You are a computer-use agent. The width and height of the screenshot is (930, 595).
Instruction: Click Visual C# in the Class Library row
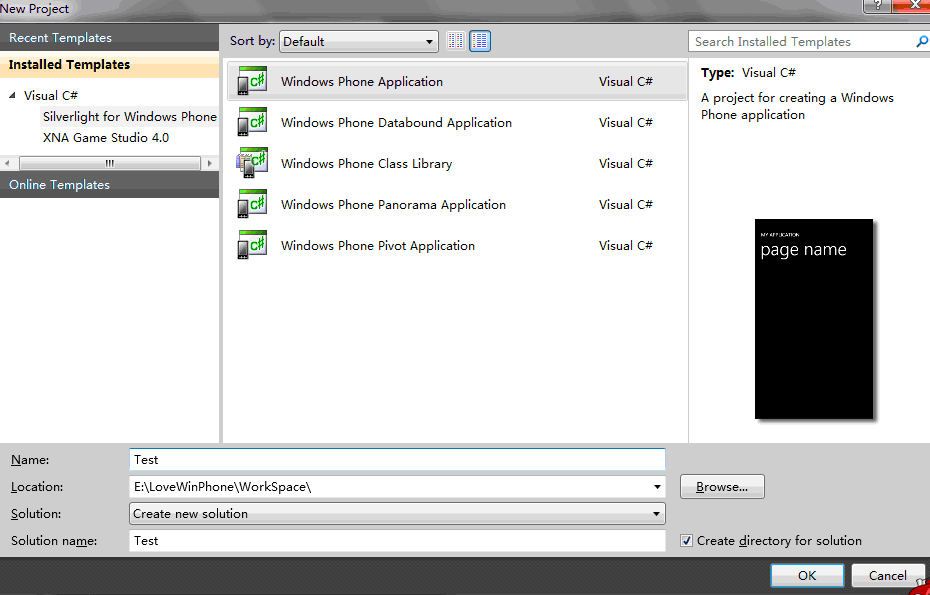pos(626,163)
